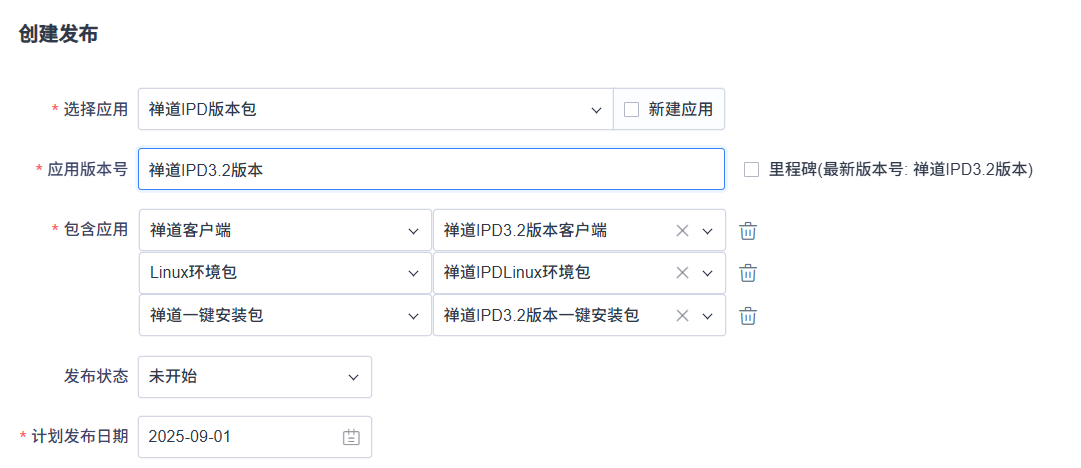Enable the 新建应用 checkbox

pos(632,110)
